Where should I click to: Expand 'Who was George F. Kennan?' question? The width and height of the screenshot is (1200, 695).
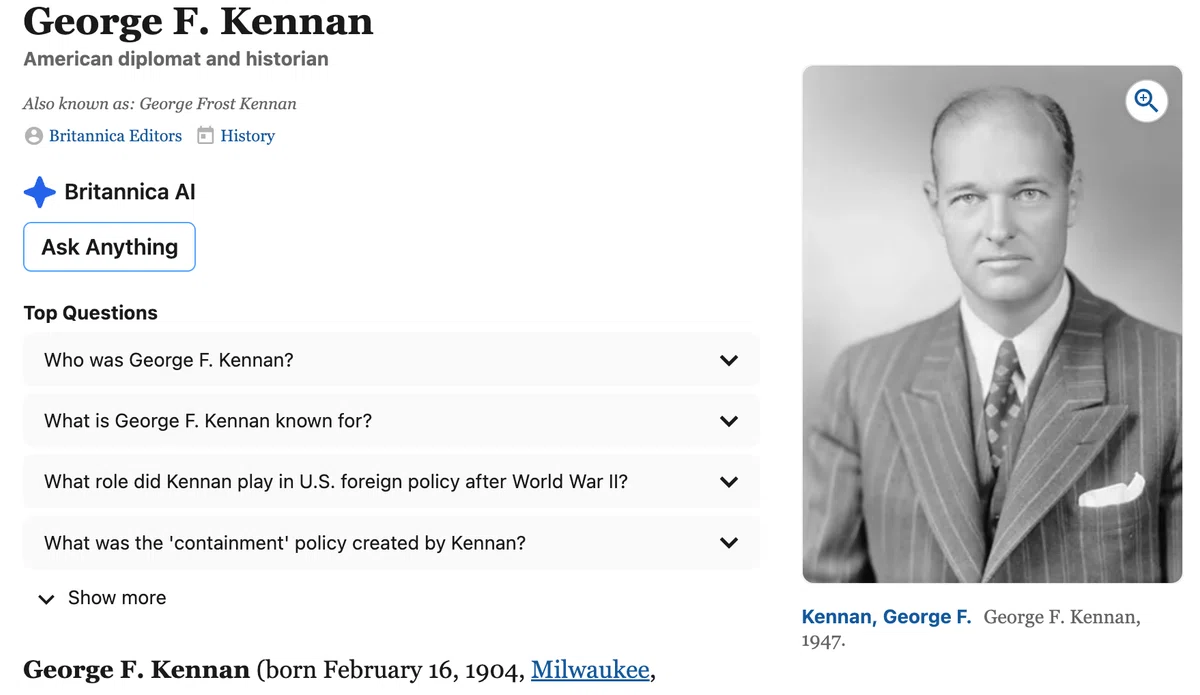coord(391,360)
